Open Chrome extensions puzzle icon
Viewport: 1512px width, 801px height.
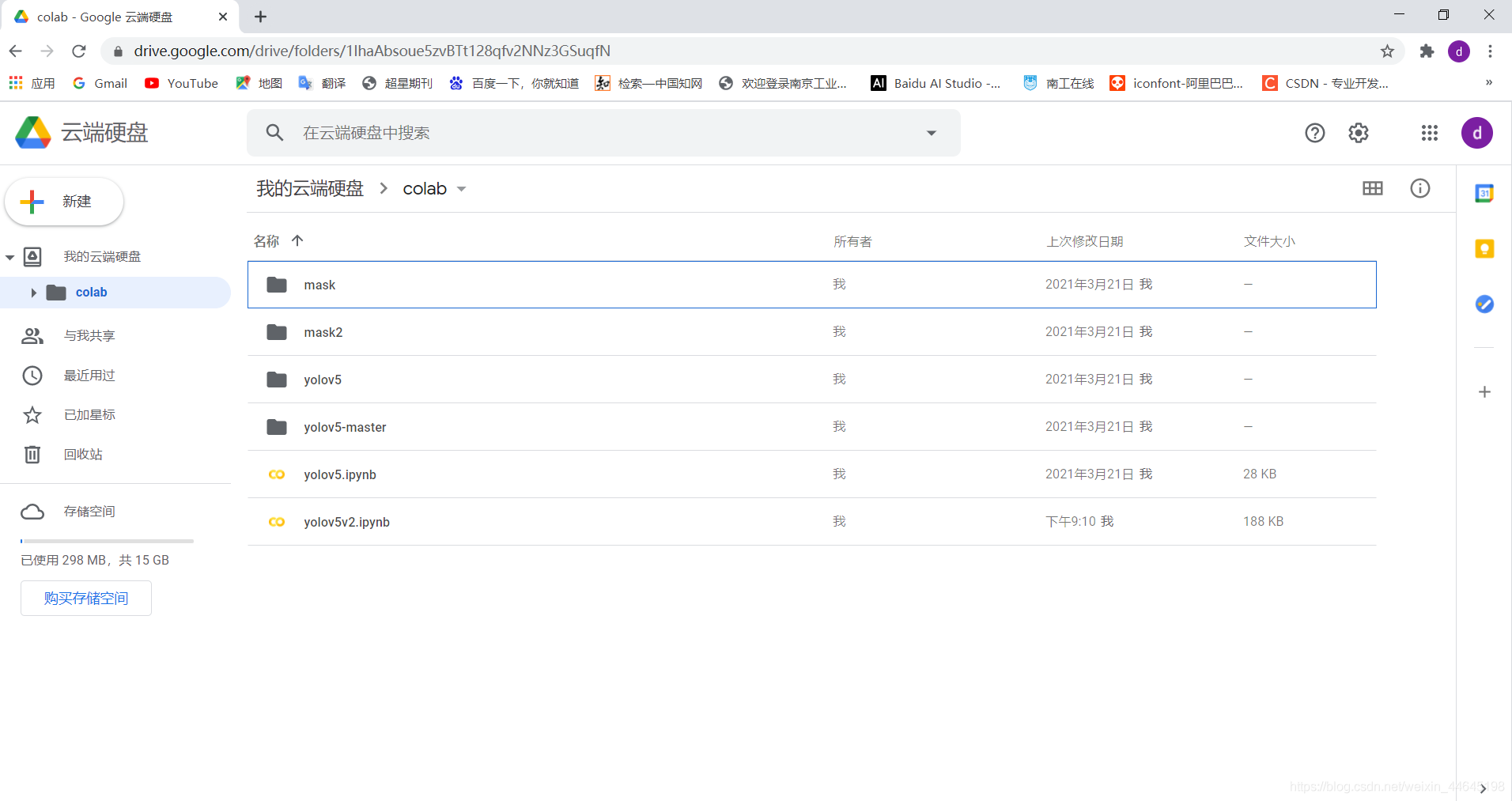tap(1427, 51)
